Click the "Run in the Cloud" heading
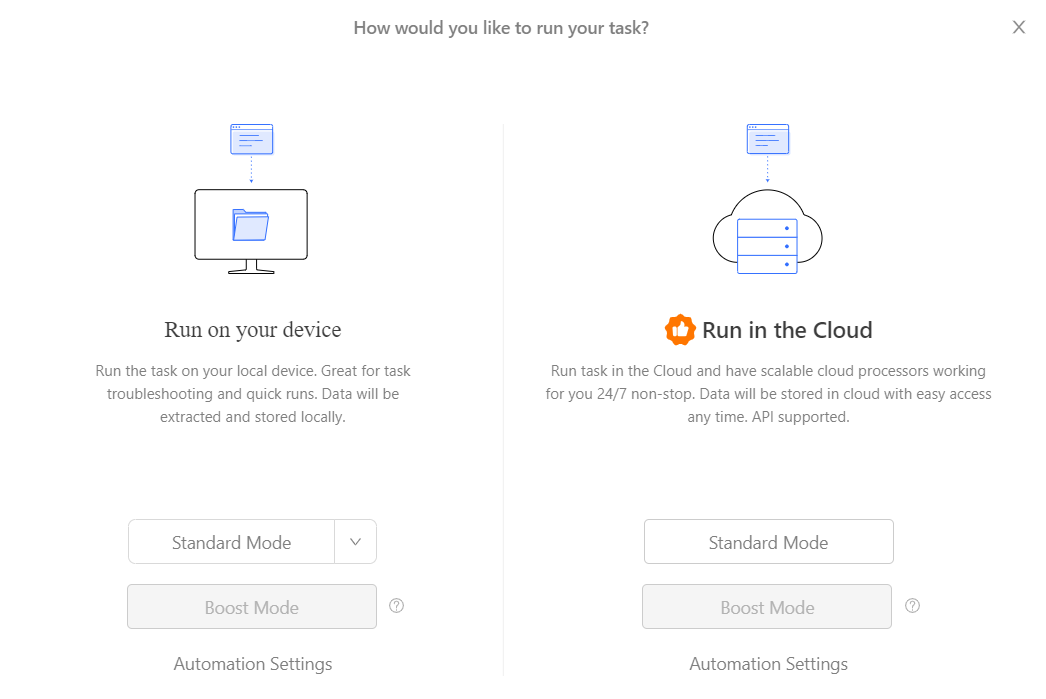The image size is (1046, 699). coord(787,330)
